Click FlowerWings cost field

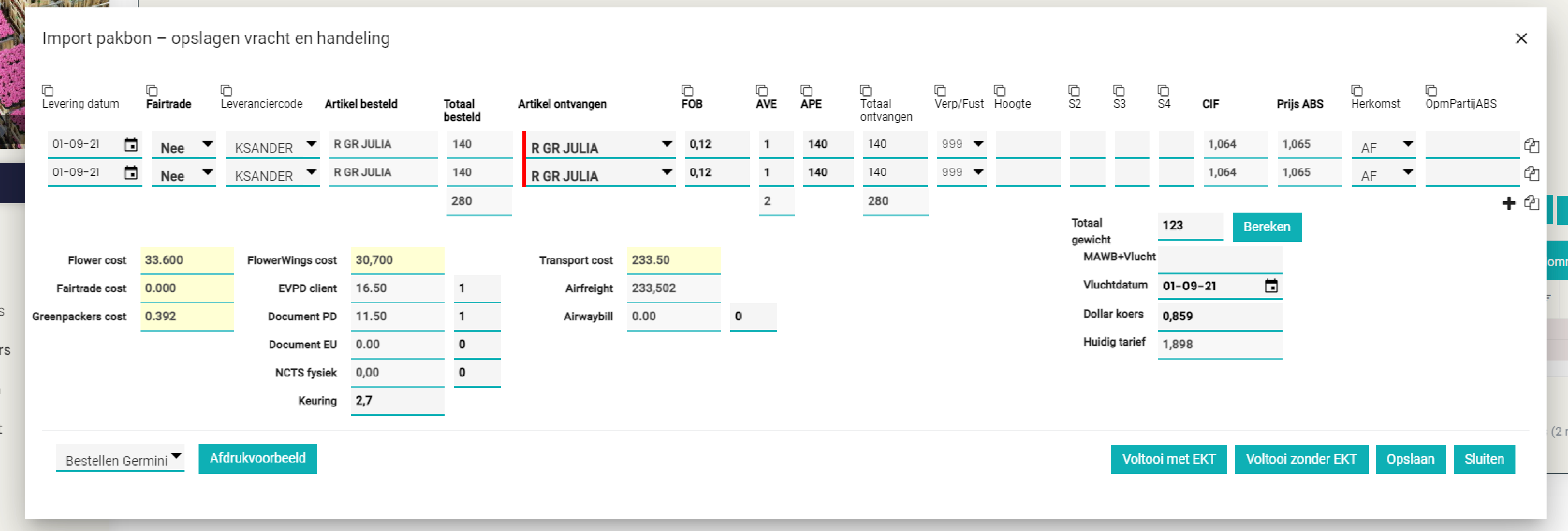click(398, 261)
